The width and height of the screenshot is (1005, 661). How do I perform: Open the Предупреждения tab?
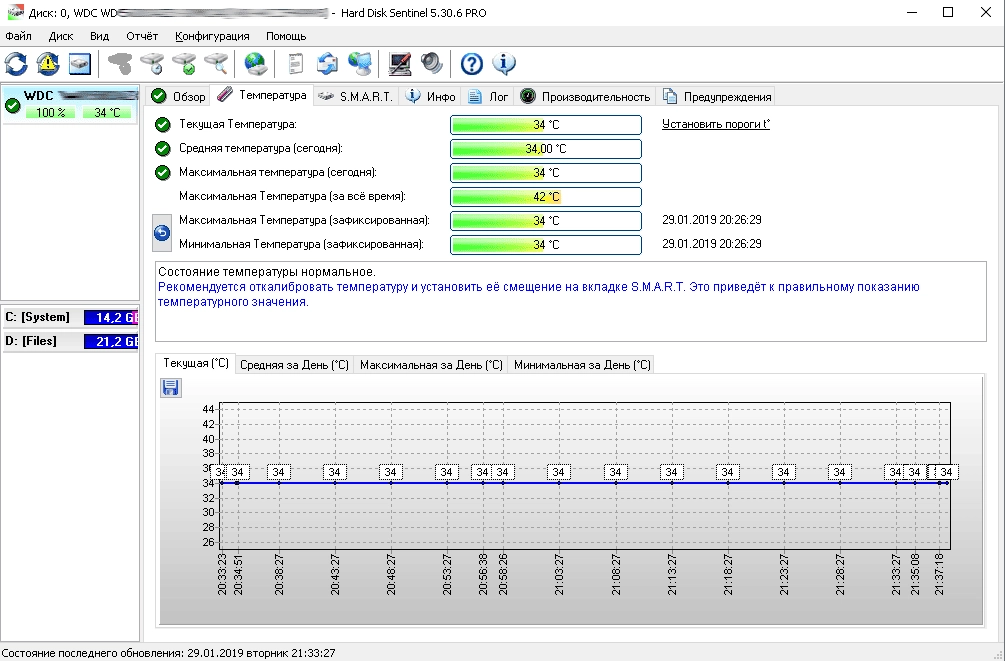point(717,96)
